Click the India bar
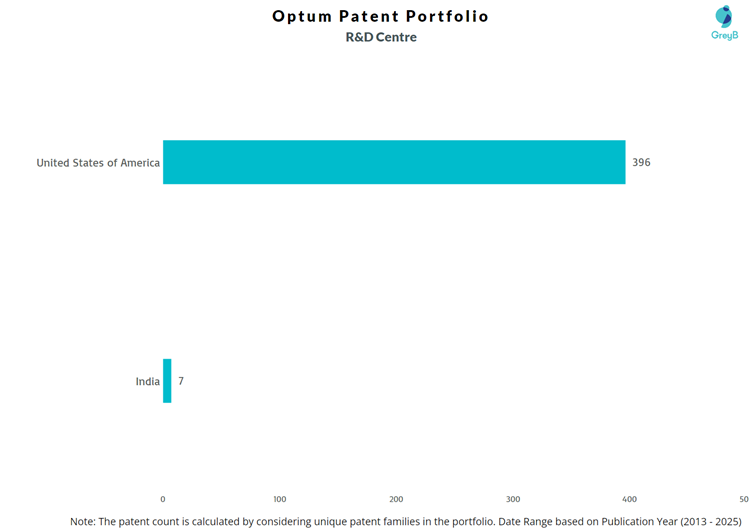 (x=167, y=381)
